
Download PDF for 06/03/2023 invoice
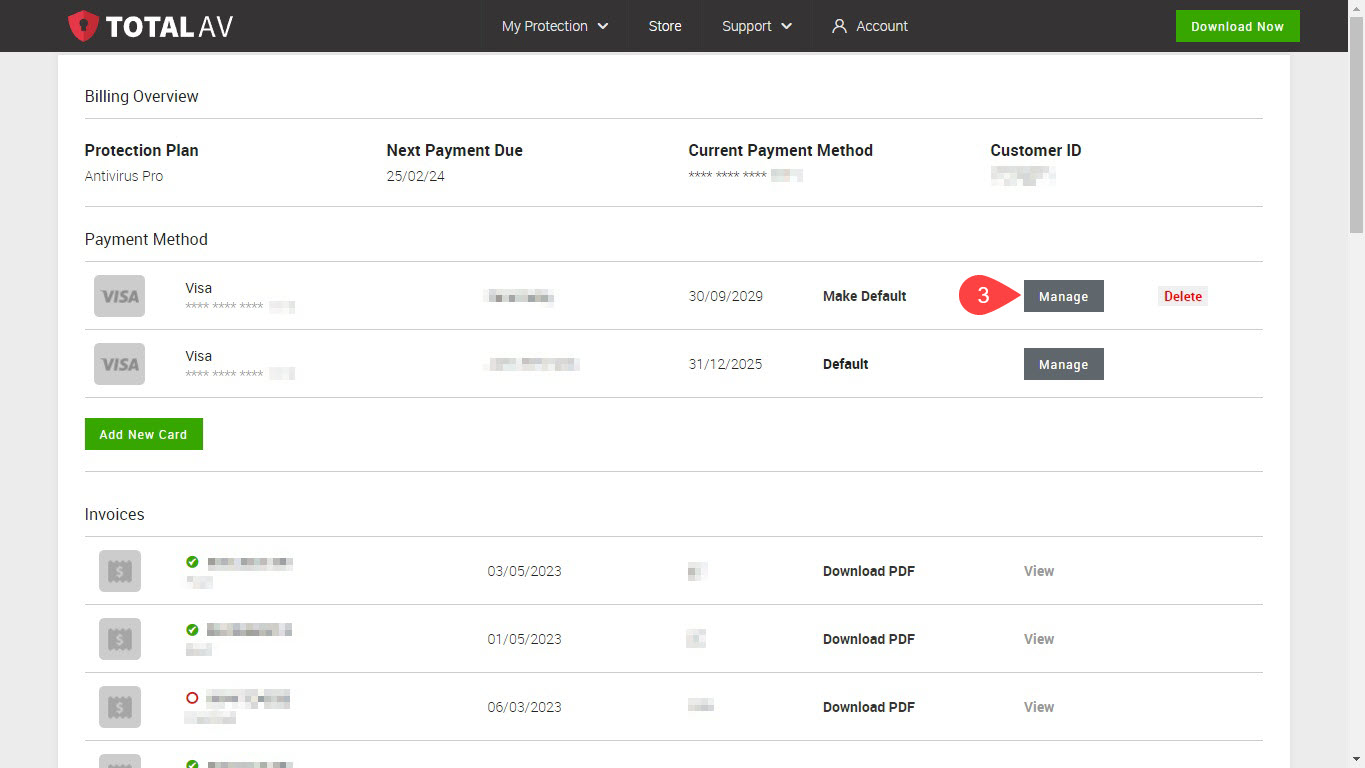[x=868, y=707]
